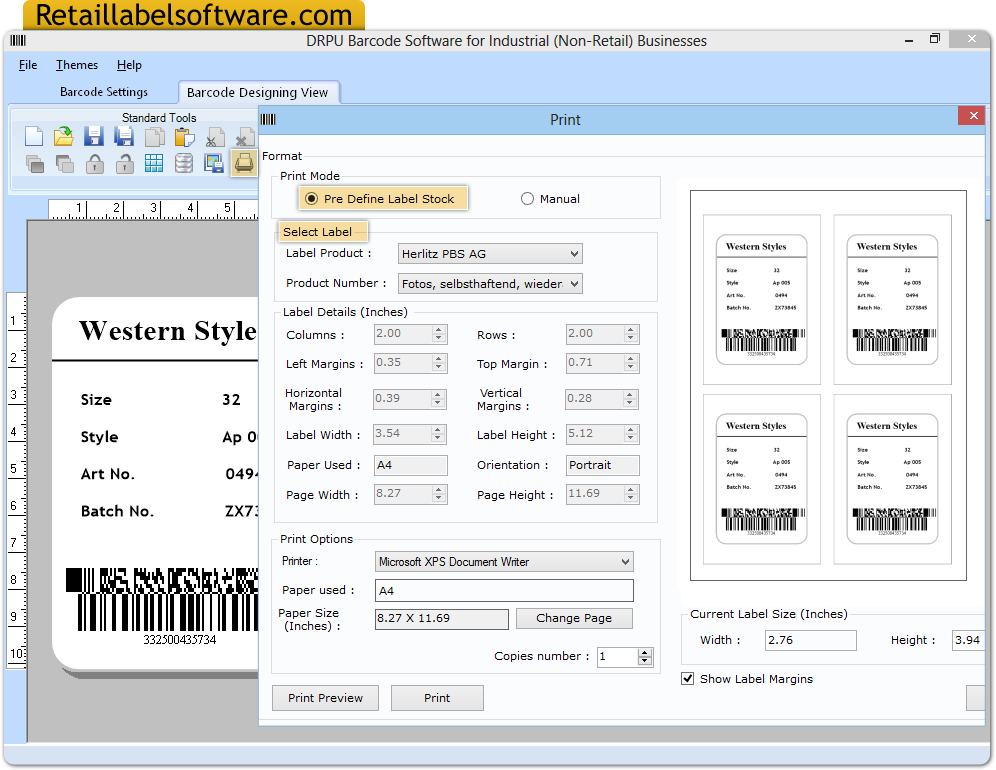Screen dimensions: 996x770
Task: Select the Manual print mode radio
Action: 527,199
